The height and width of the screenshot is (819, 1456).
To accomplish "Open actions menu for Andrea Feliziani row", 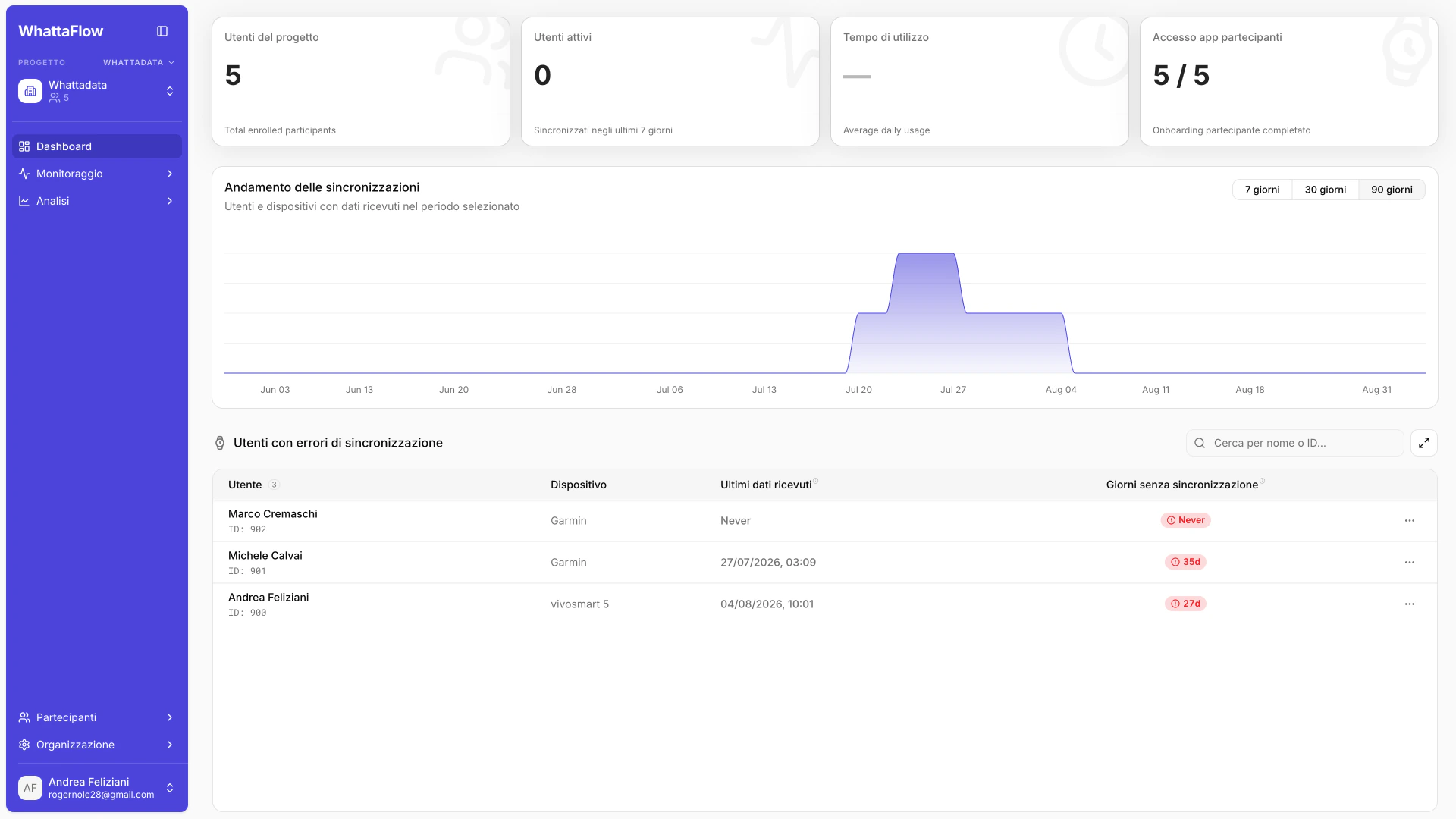I will pyautogui.click(x=1410, y=604).
